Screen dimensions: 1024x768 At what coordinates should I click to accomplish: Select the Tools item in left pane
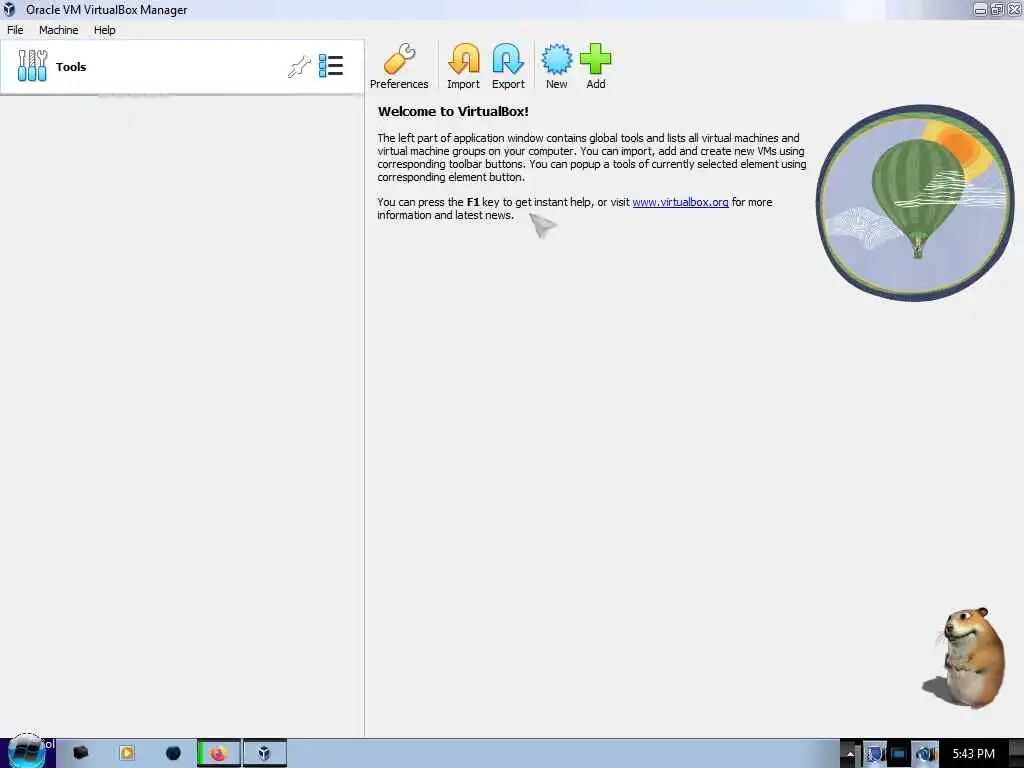pyautogui.click(x=182, y=67)
